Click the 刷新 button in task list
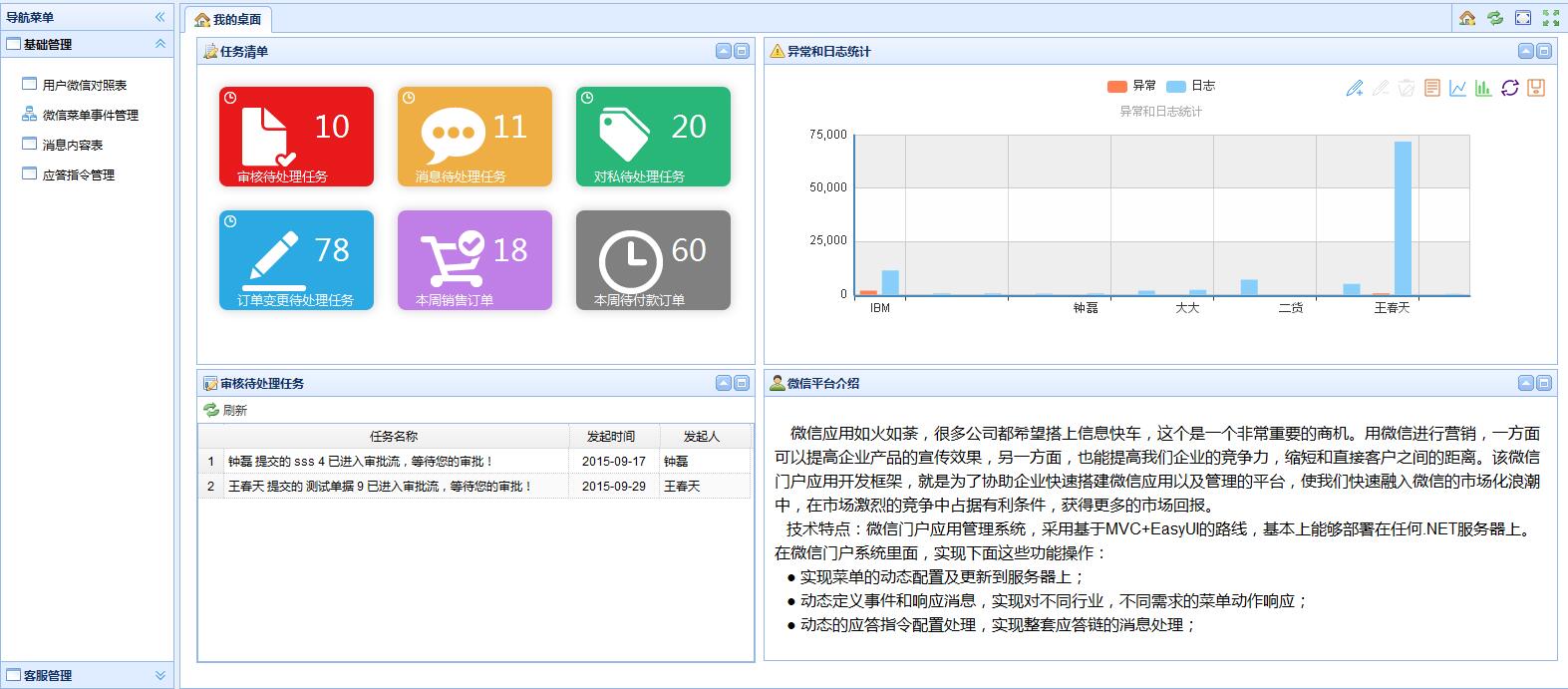 225,410
